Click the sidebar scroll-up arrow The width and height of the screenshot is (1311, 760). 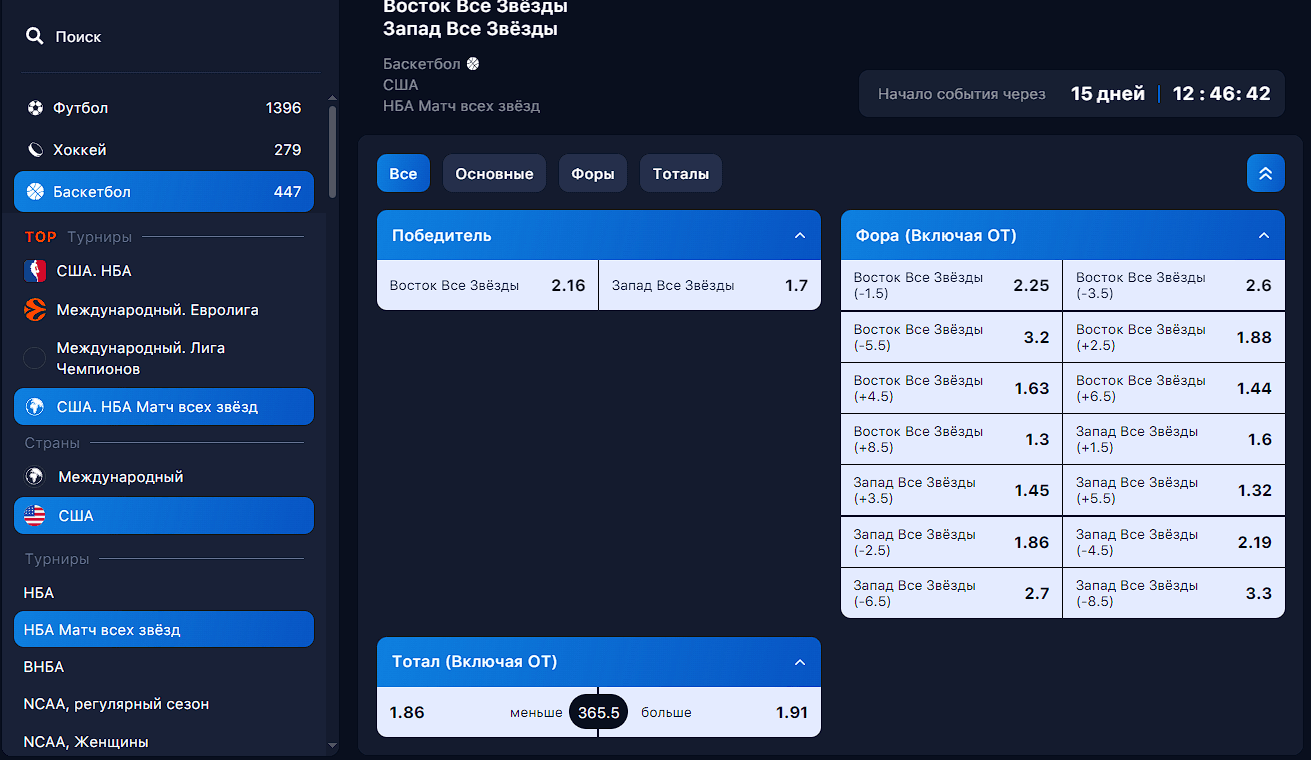(333, 98)
